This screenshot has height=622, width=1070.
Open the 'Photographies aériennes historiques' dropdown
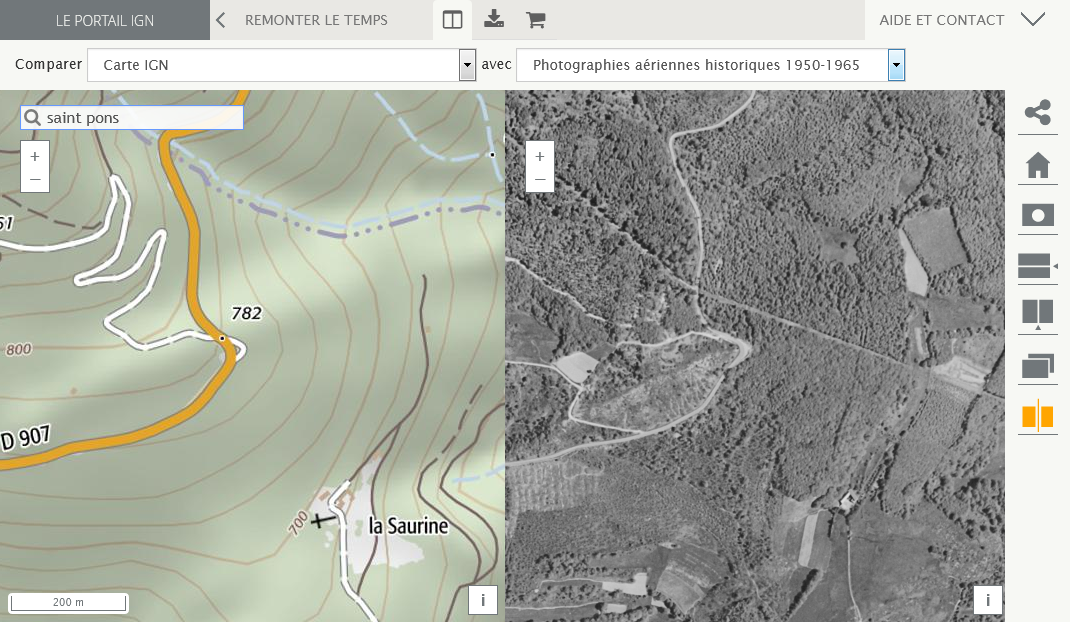pos(896,66)
